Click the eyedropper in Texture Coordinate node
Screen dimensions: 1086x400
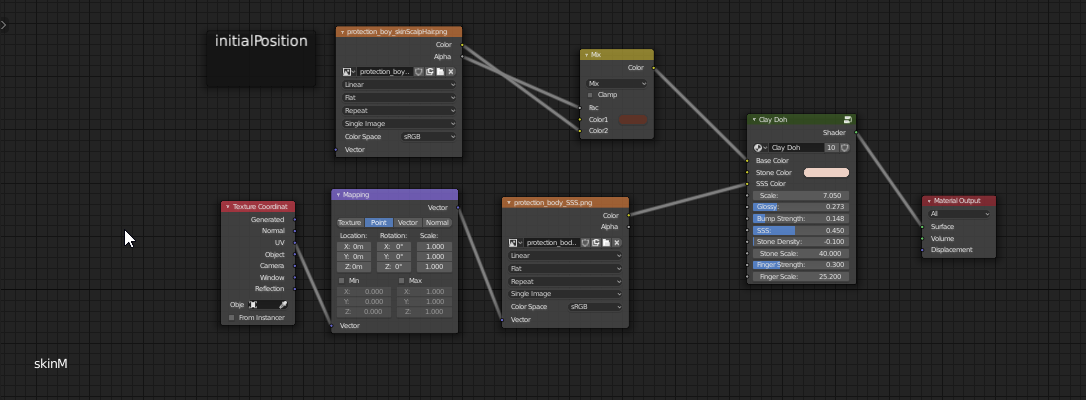[x=283, y=304]
